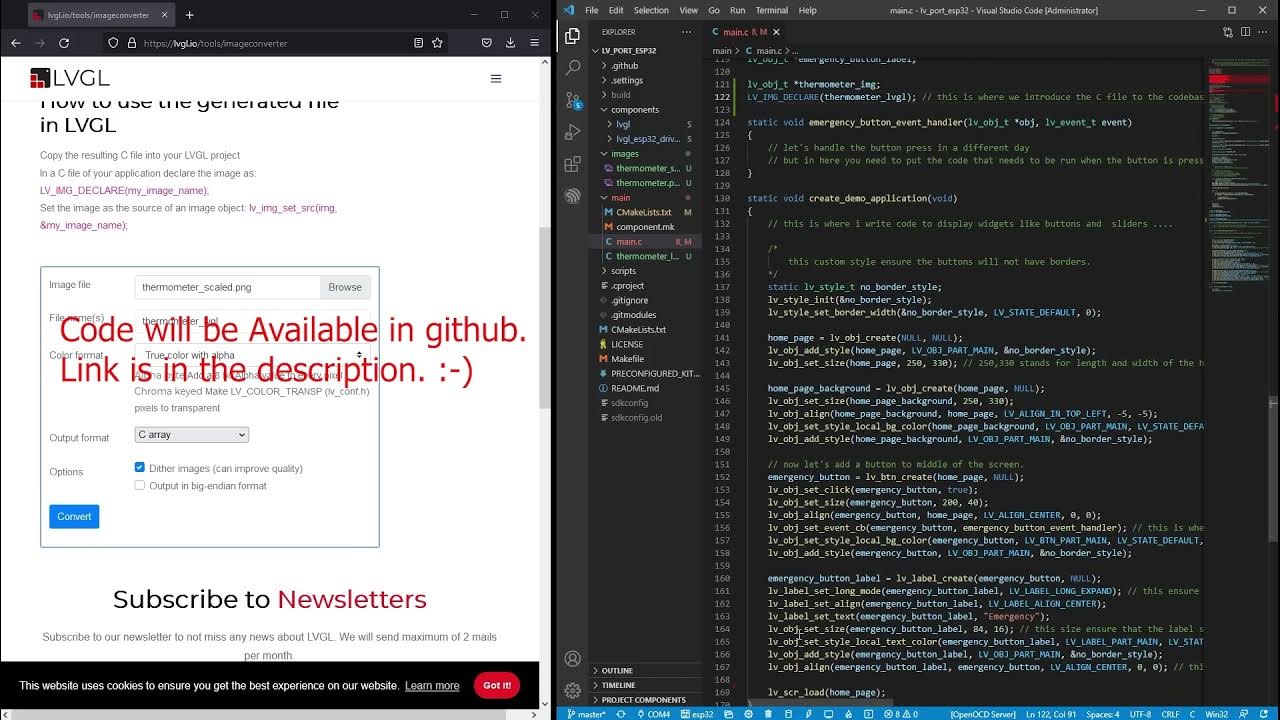
Task: Open the Explorer view in VS Code activity bar
Action: (572, 36)
